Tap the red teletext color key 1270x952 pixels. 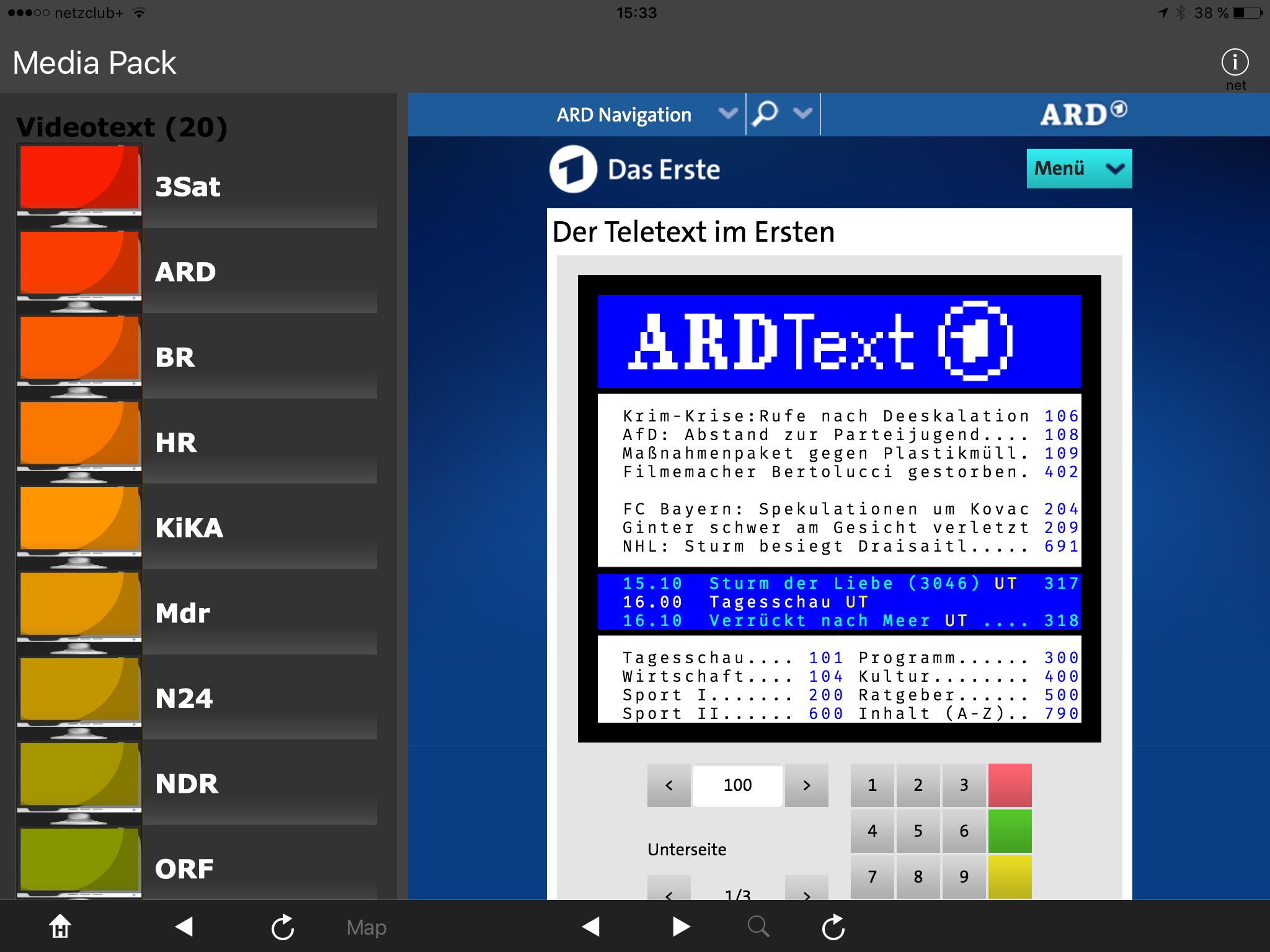(1010, 785)
